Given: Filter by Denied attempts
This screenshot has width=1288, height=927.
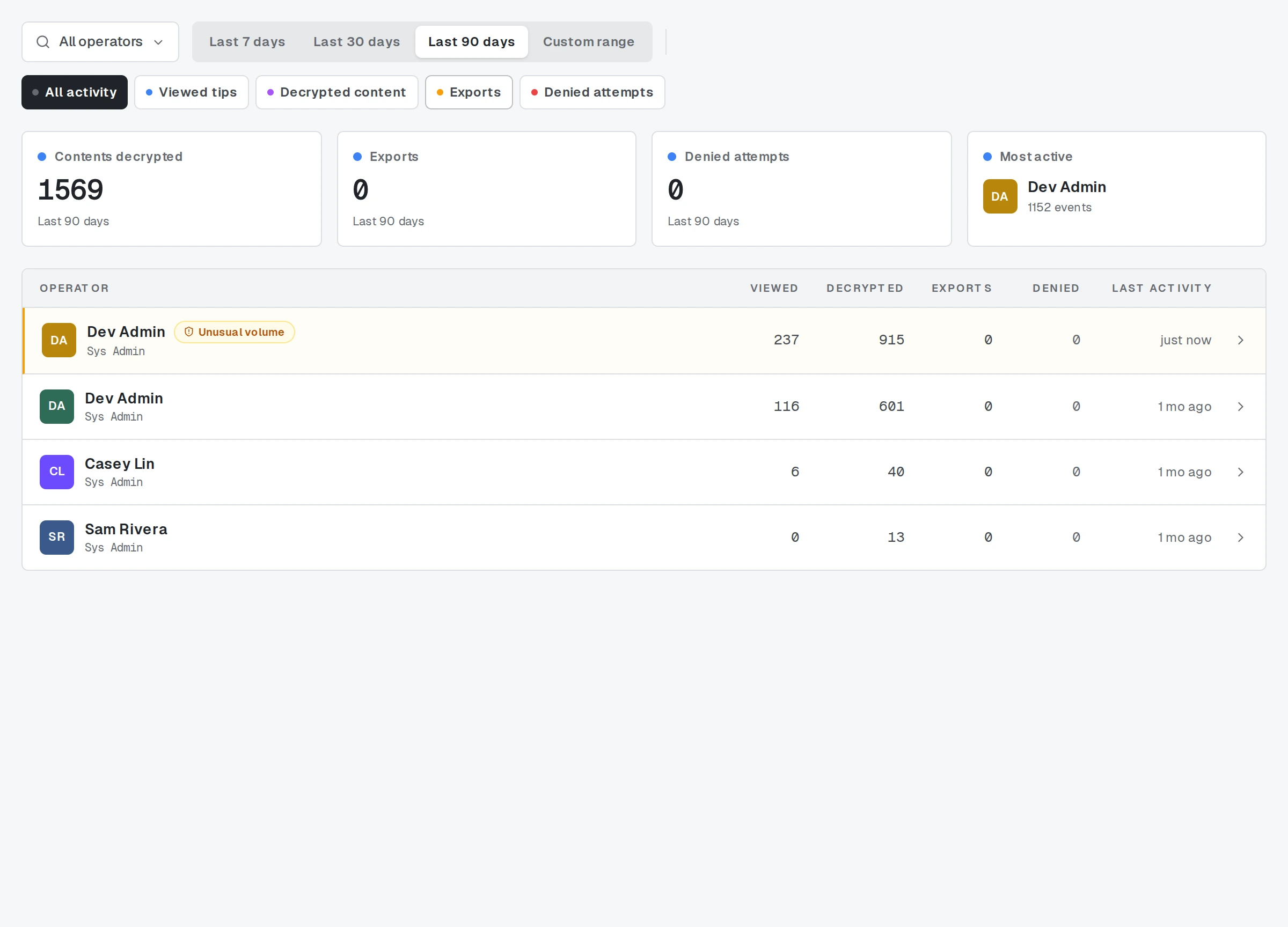Looking at the screenshot, I should [x=592, y=92].
